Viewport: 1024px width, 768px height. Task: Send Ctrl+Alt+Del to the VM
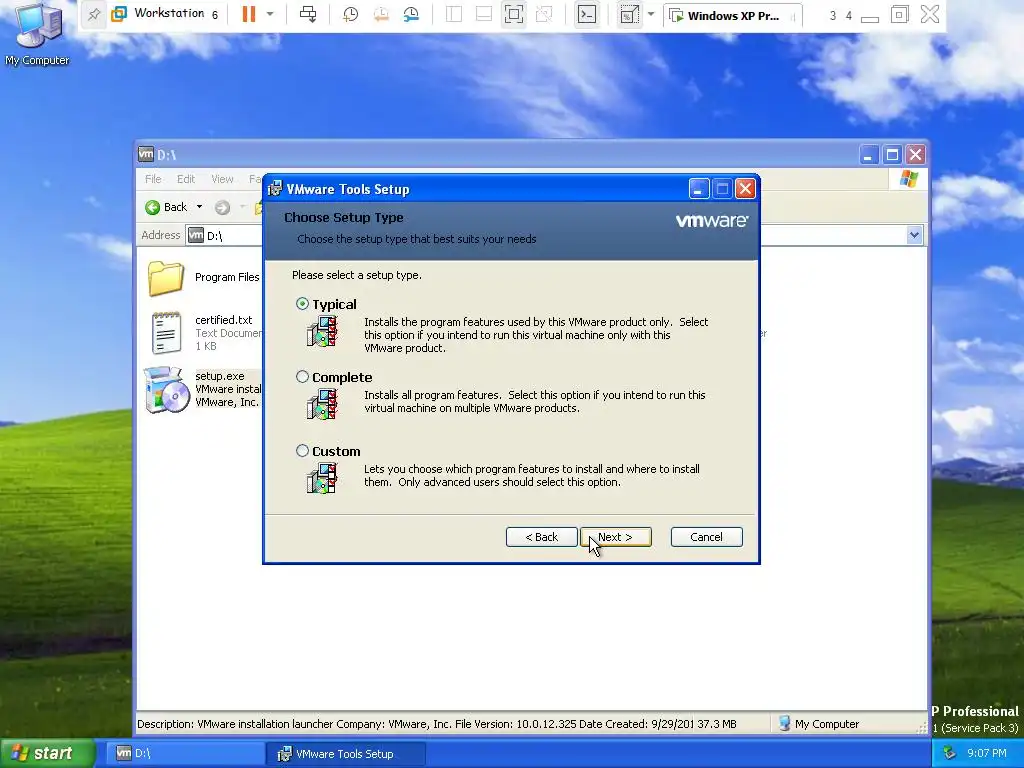308,14
